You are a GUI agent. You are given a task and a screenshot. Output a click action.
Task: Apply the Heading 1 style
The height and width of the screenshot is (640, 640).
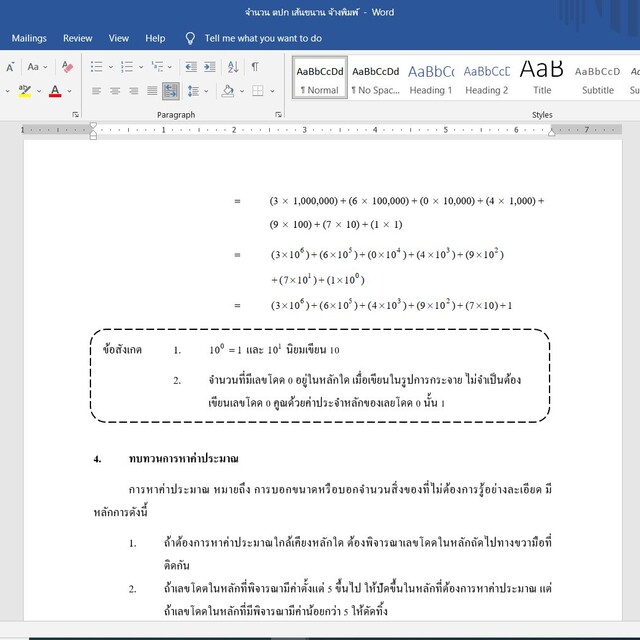(x=430, y=78)
